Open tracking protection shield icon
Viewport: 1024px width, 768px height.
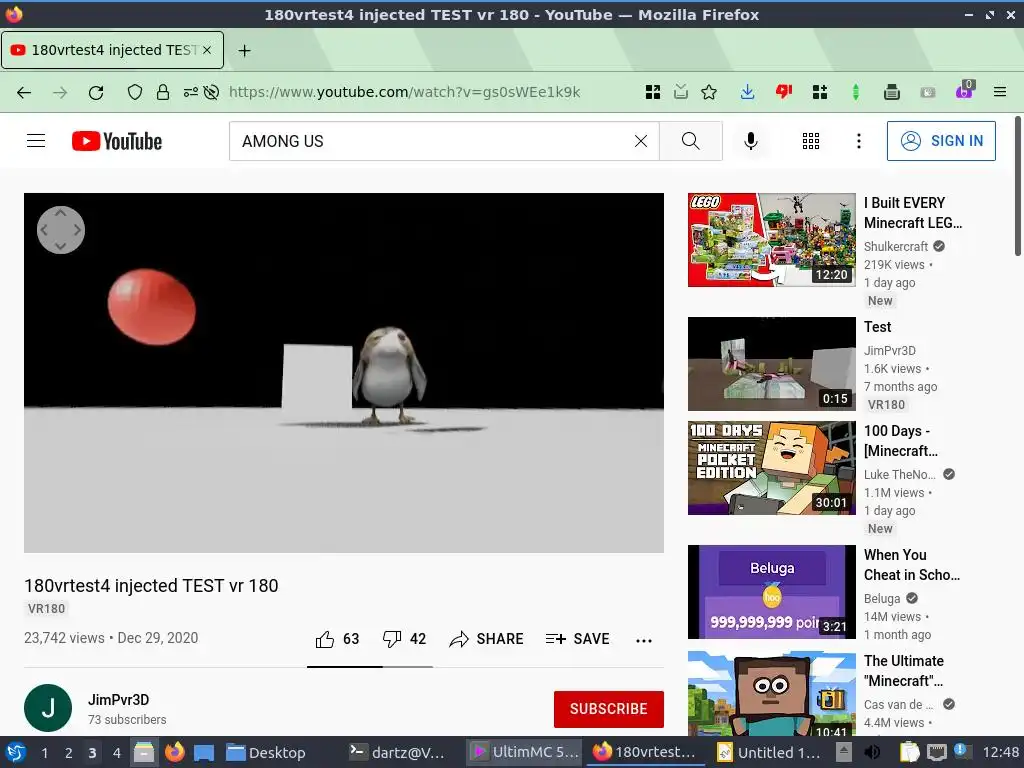(135, 92)
